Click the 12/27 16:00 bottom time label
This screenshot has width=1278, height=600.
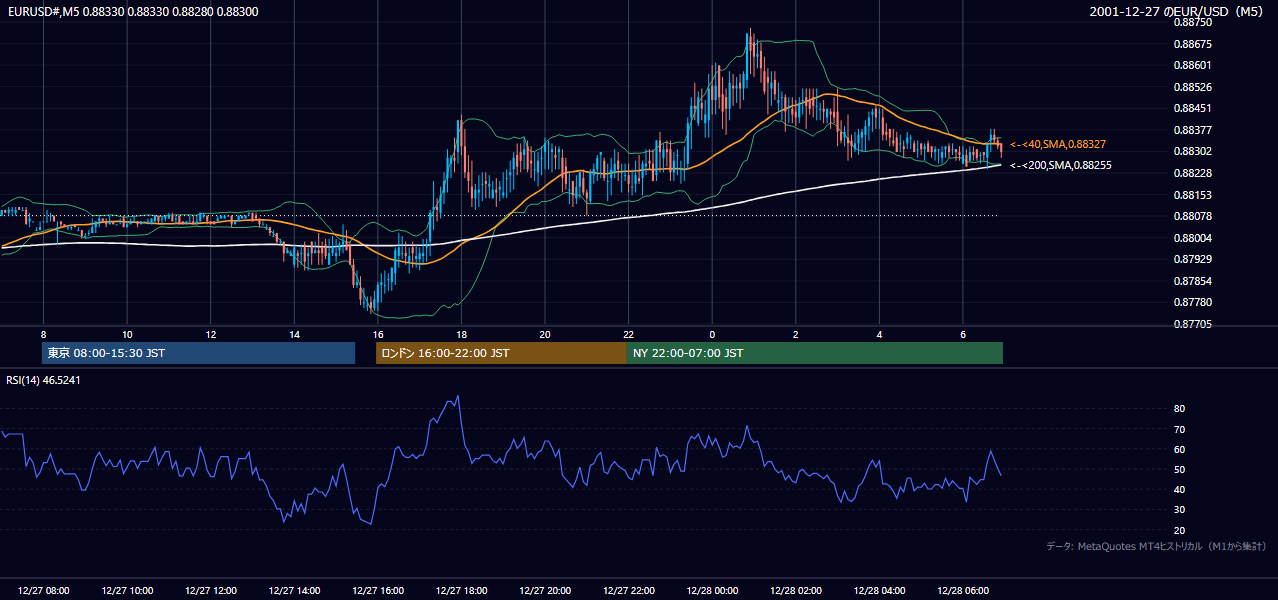[x=378, y=591]
